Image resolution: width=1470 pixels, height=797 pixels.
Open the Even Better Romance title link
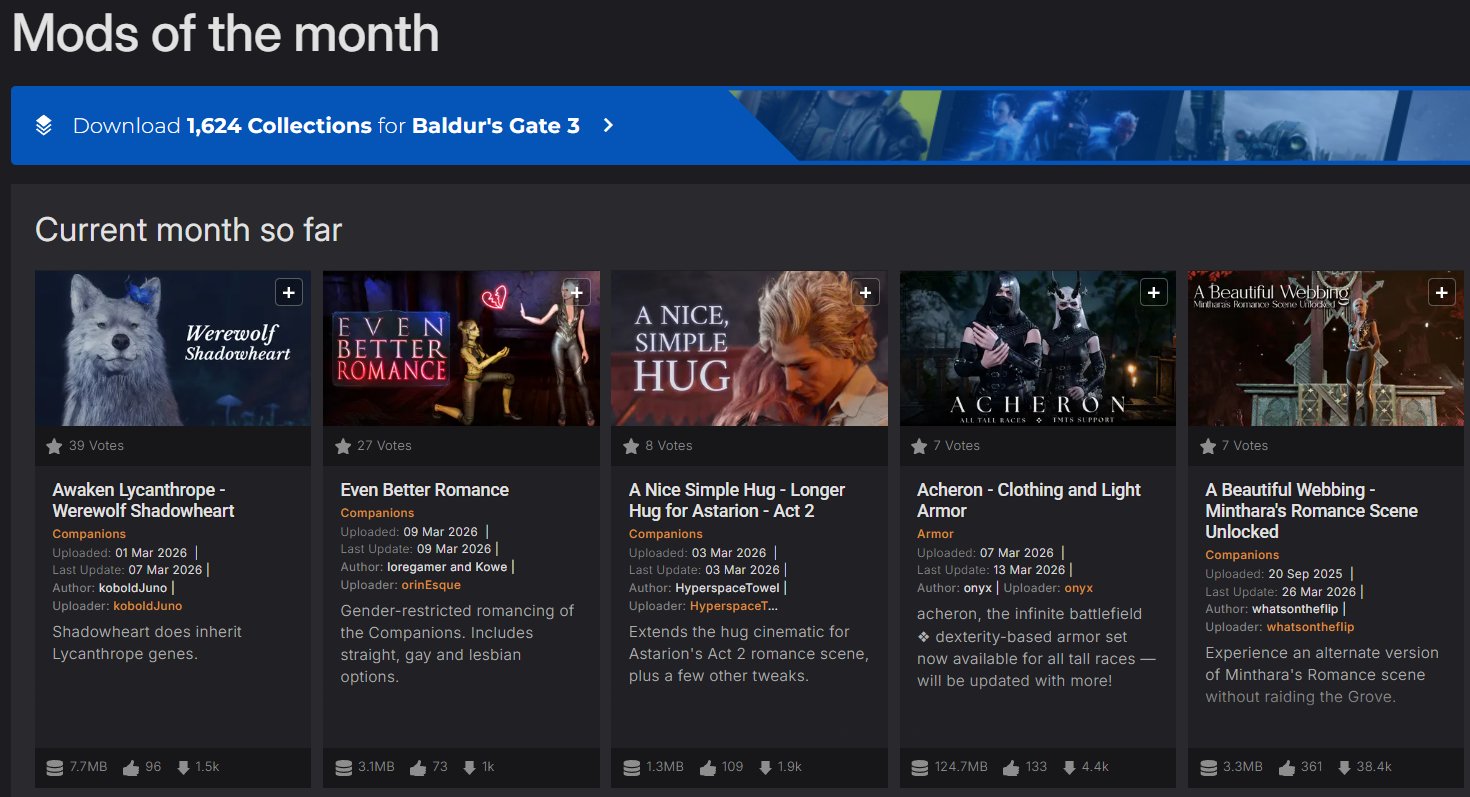(425, 490)
